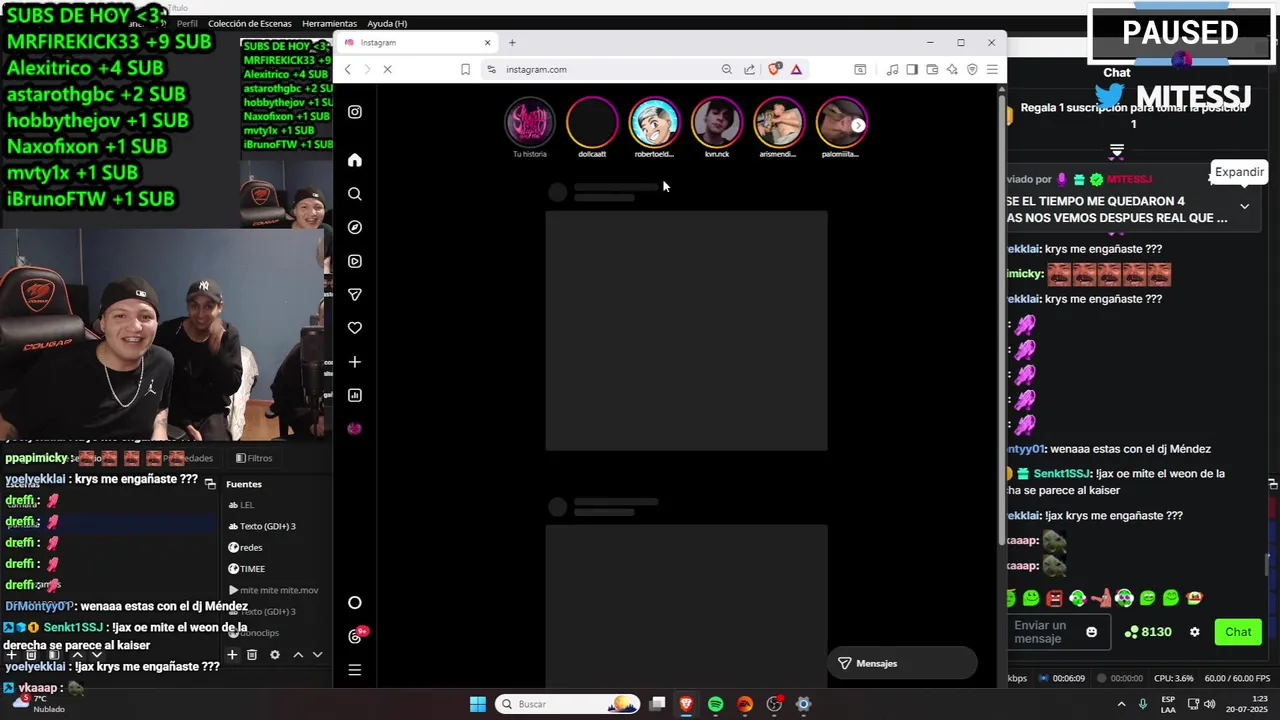Close the Instagram tab

(x=488, y=42)
